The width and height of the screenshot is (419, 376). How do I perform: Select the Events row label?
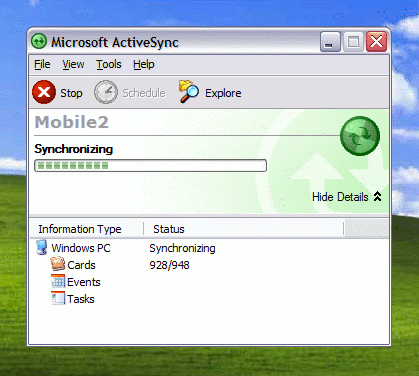point(84,282)
